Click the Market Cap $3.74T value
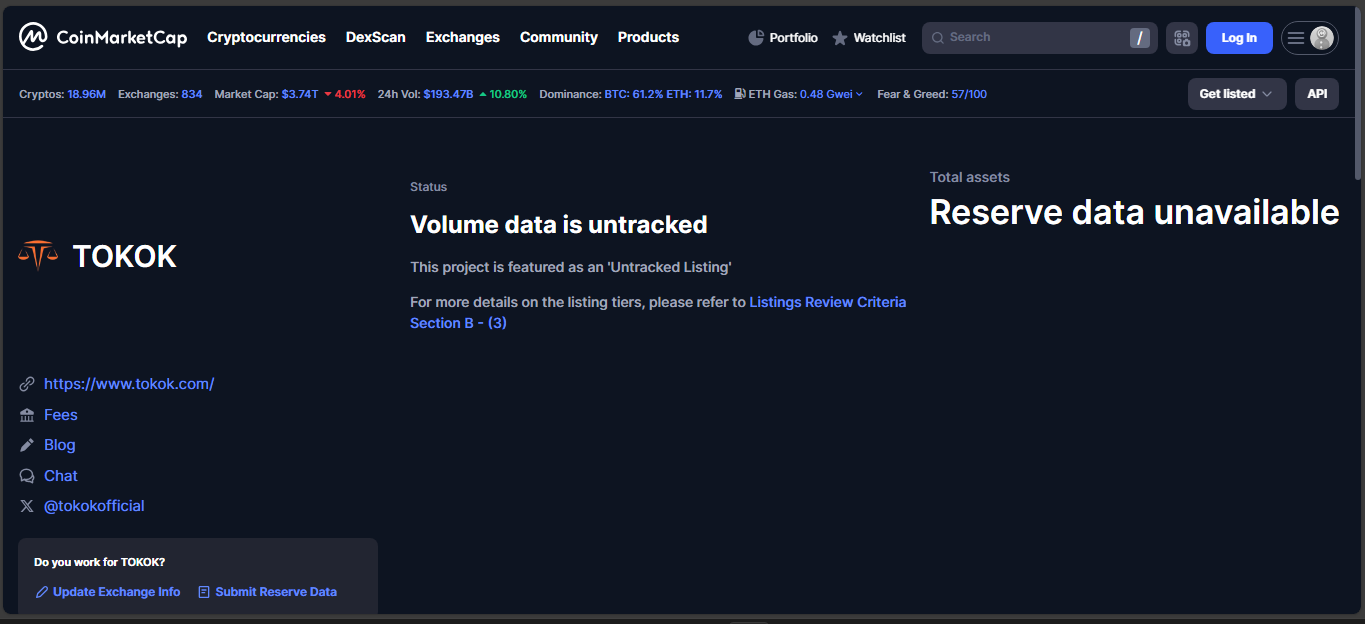This screenshot has height=624, width=1365. (300, 94)
